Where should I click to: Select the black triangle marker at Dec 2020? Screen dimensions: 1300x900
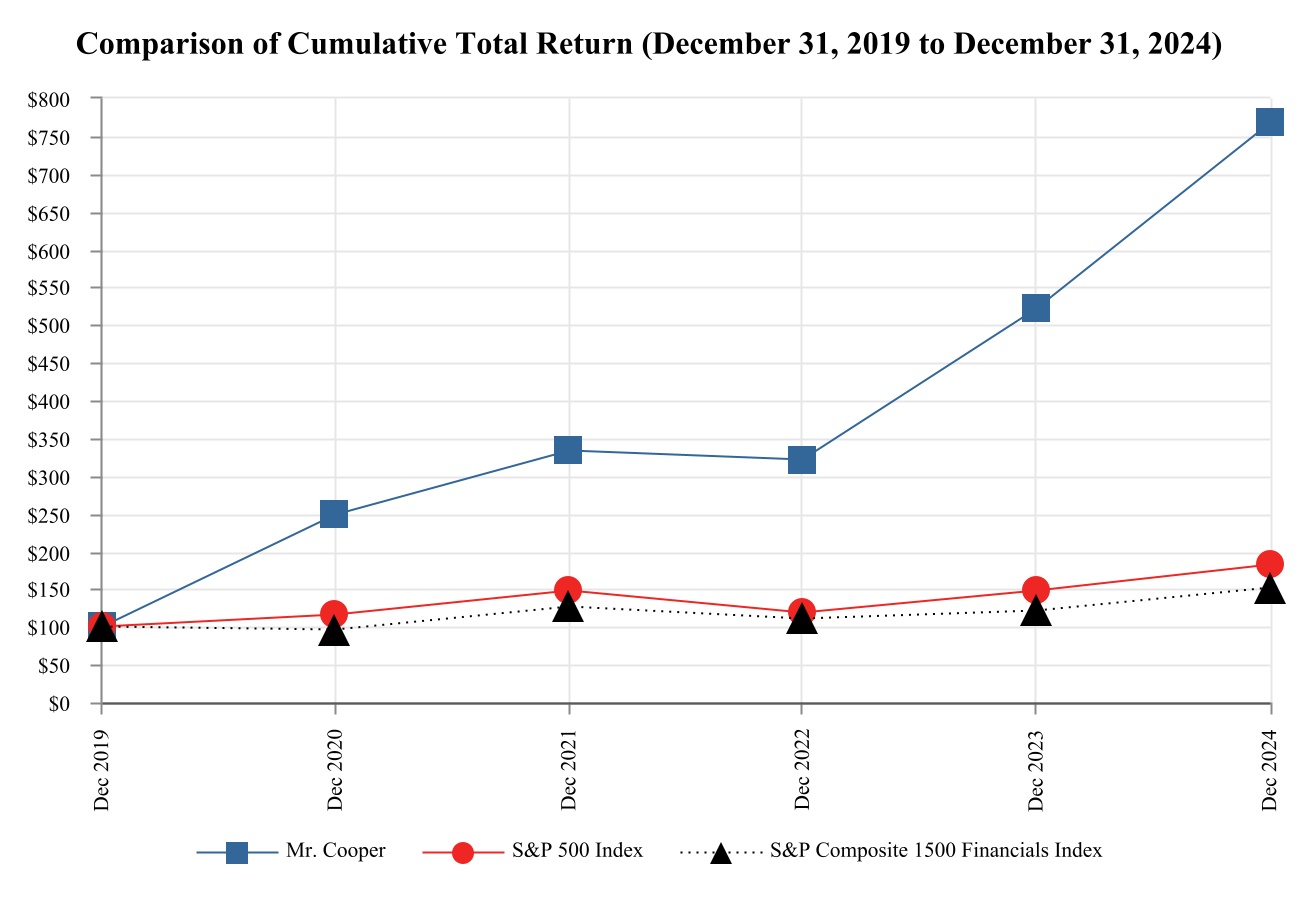click(x=334, y=633)
